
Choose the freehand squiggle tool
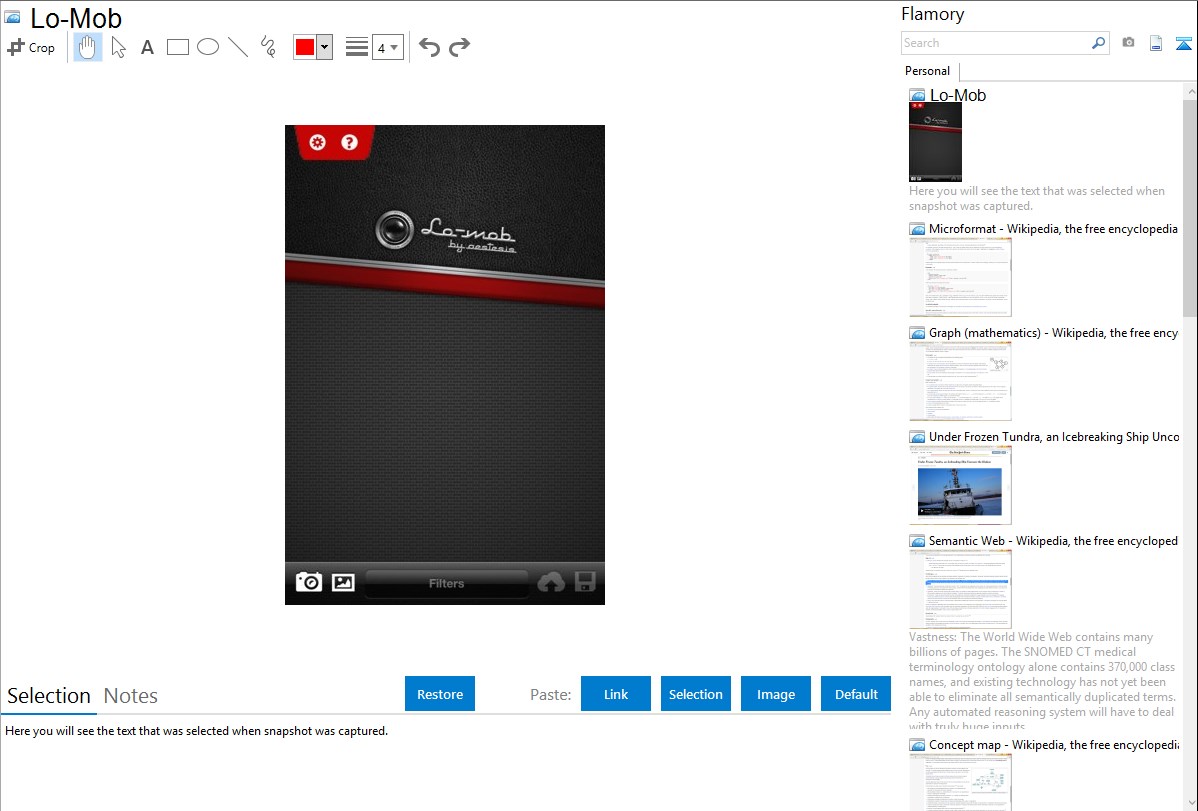(268, 47)
